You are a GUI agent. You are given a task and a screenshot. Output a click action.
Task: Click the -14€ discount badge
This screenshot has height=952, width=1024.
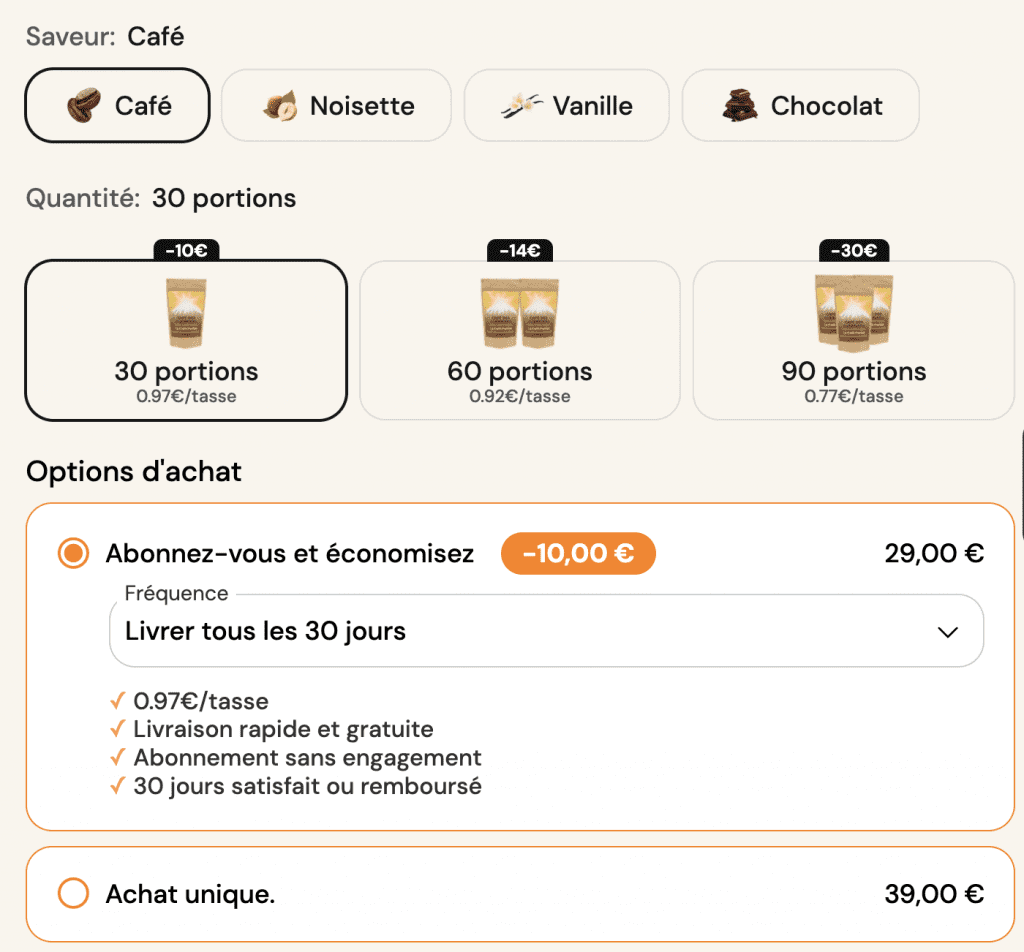(520, 251)
